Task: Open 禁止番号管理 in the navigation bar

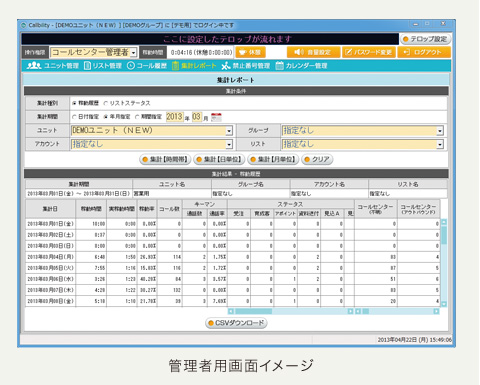Action: [246, 66]
